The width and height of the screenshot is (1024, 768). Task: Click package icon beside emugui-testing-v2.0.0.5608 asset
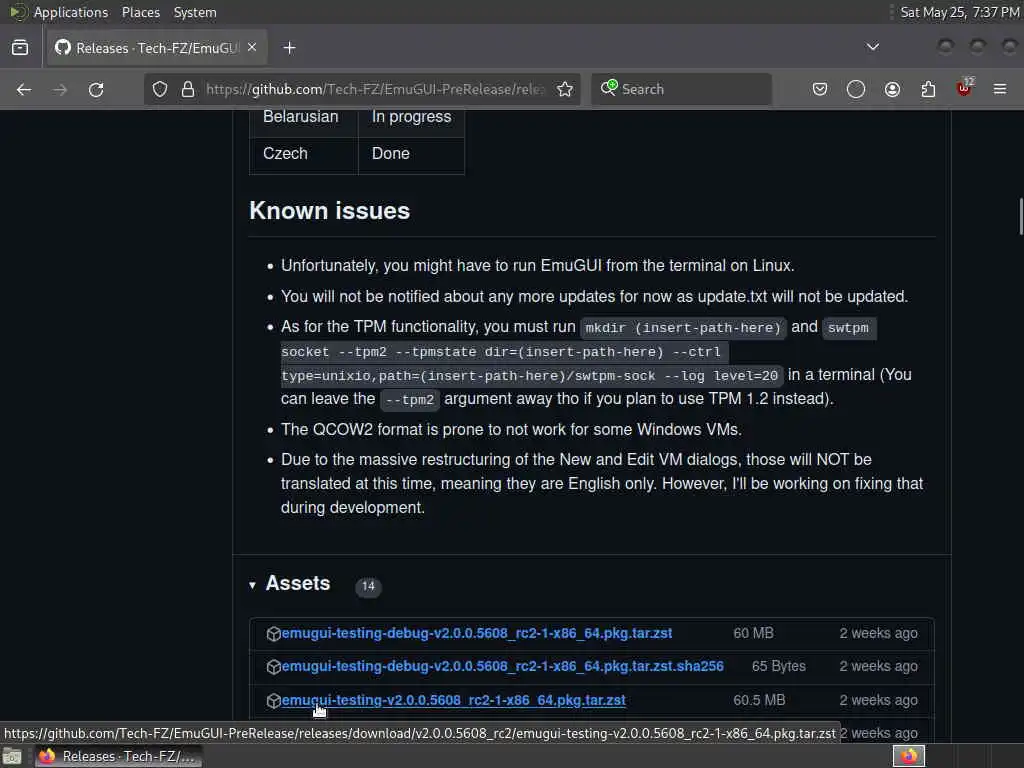tap(274, 701)
